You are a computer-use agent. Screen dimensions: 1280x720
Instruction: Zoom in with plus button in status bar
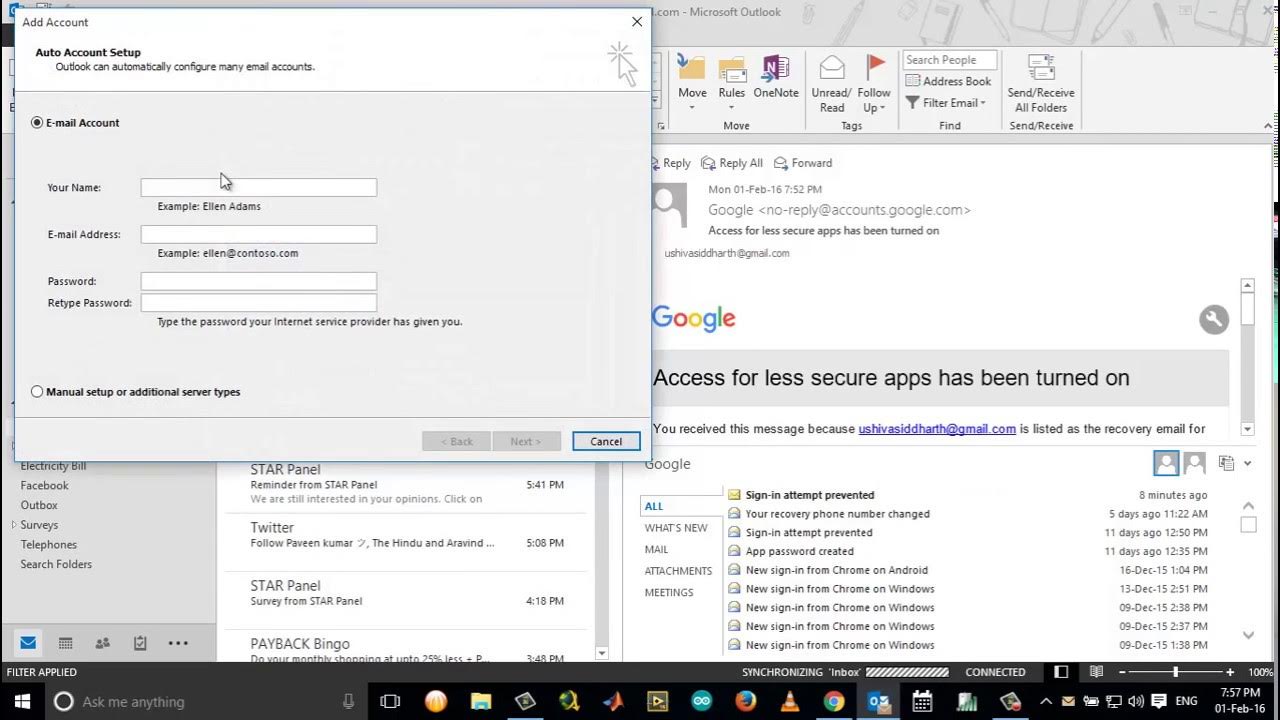1230,672
